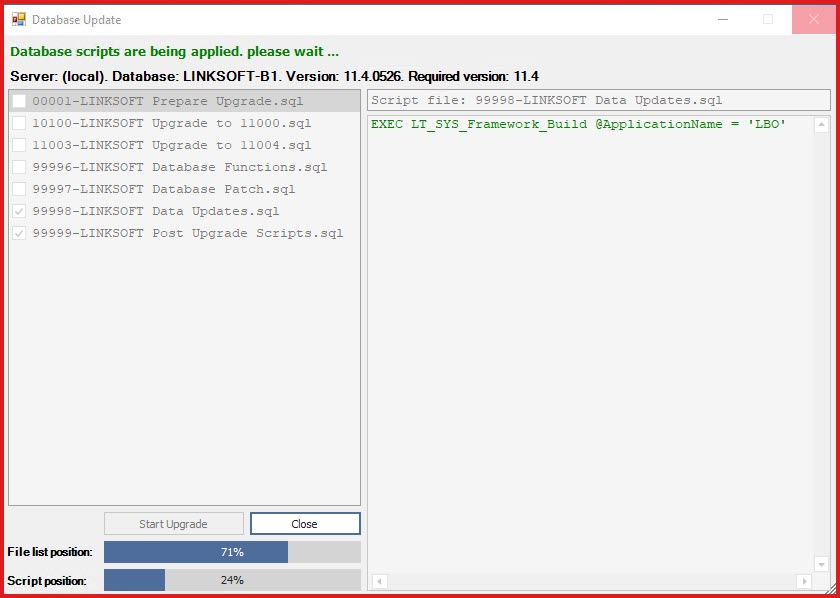Click the File list position progress bar
This screenshot has width=840, height=598.
tap(232, 552)
